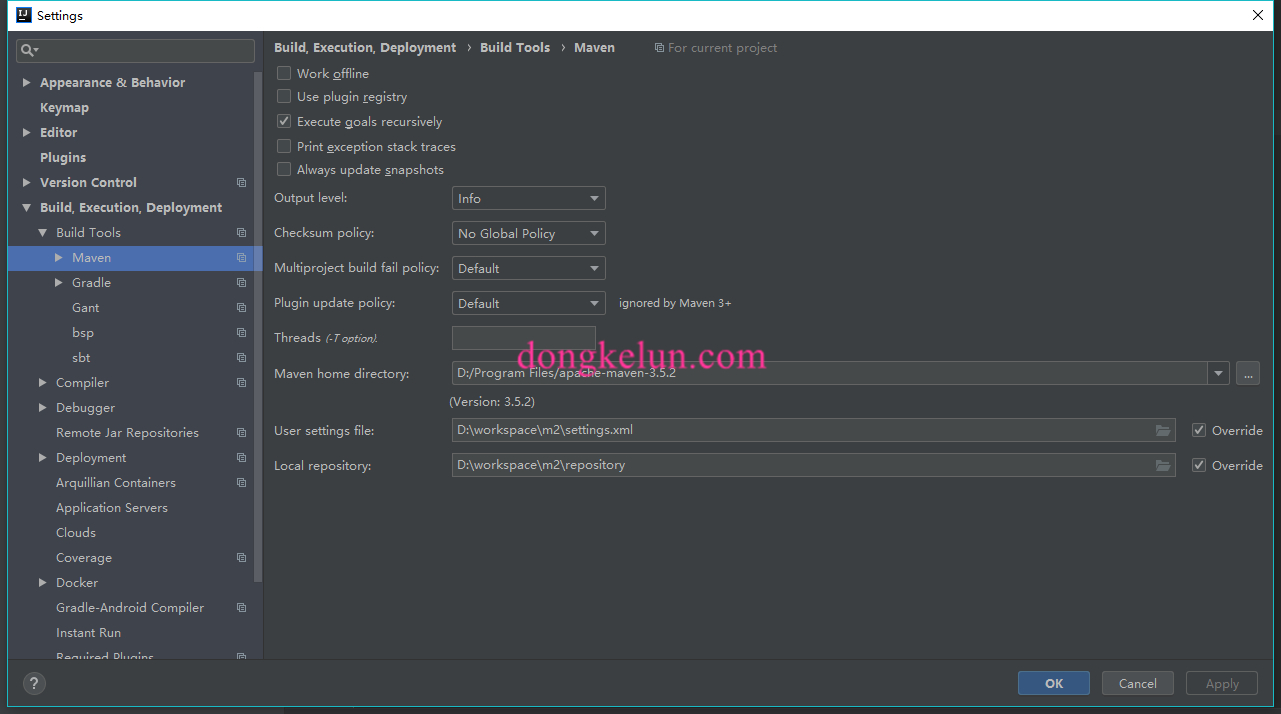Enable Print exception stack traces
The width and height of the screenshot is (1281, 714).
(x=284, y=146)
